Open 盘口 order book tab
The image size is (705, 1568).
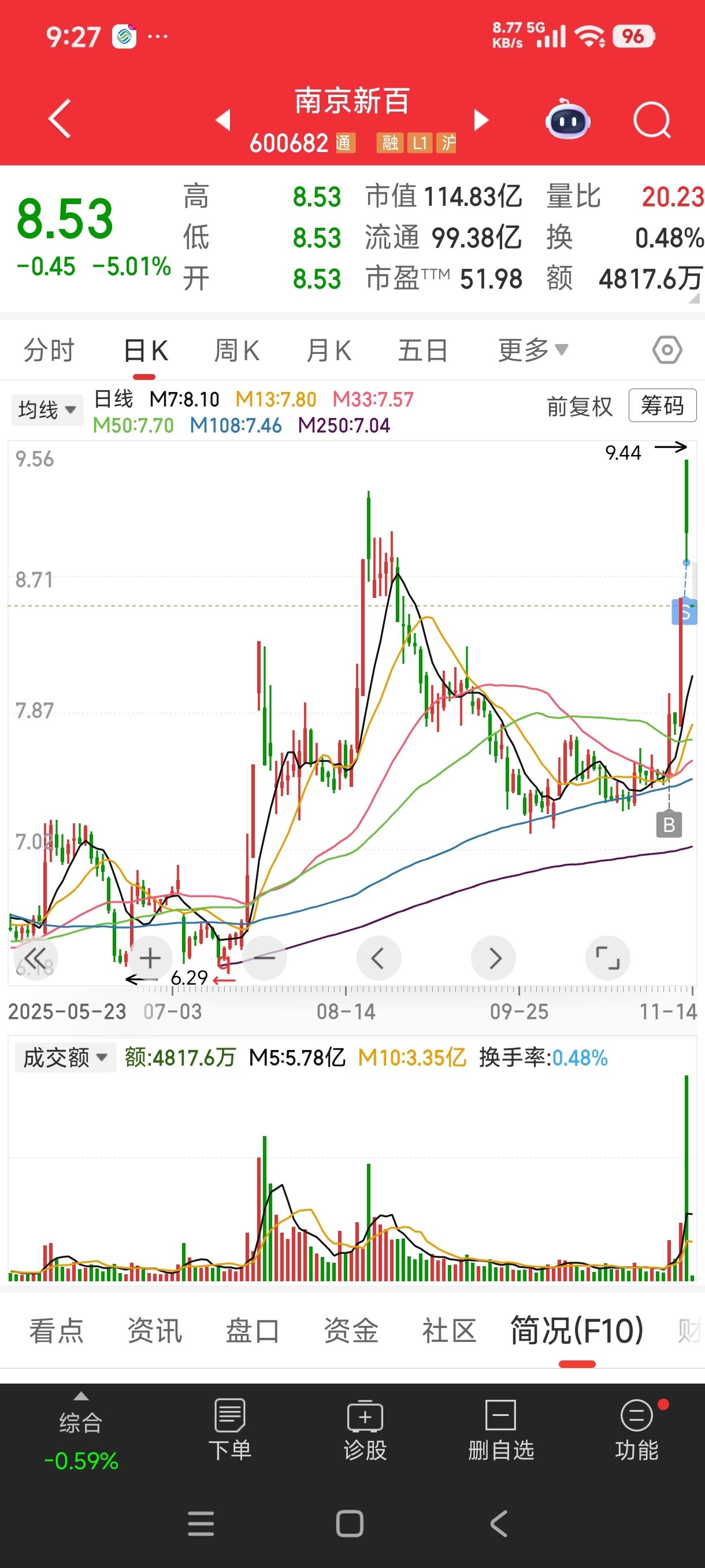coord(253,1330)
